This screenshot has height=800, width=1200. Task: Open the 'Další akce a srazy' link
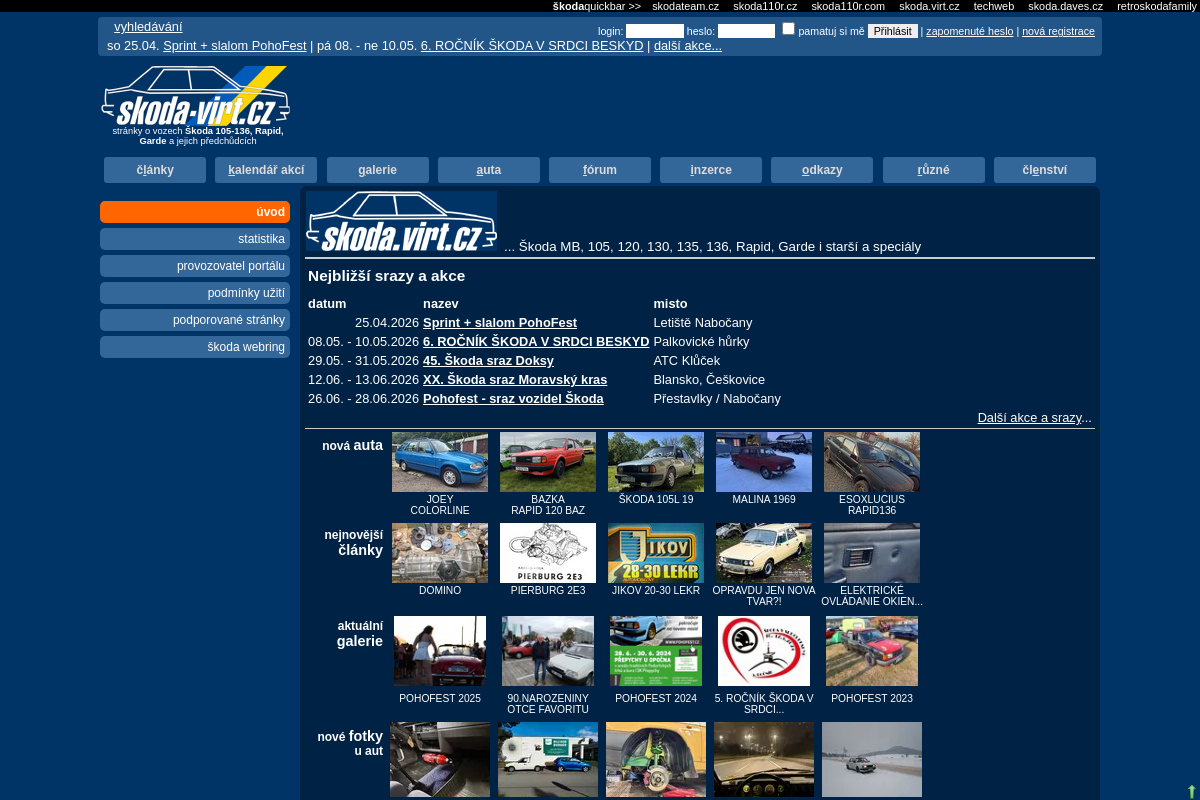1030,418
